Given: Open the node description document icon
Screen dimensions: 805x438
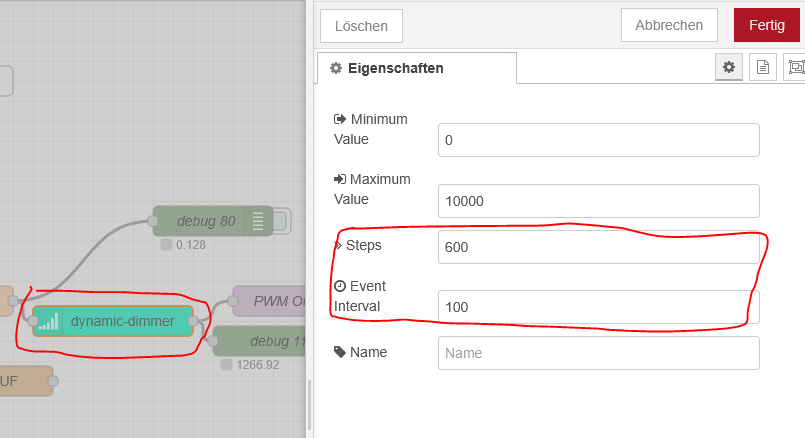Looking at the screenshot, I should pos(763,67).
